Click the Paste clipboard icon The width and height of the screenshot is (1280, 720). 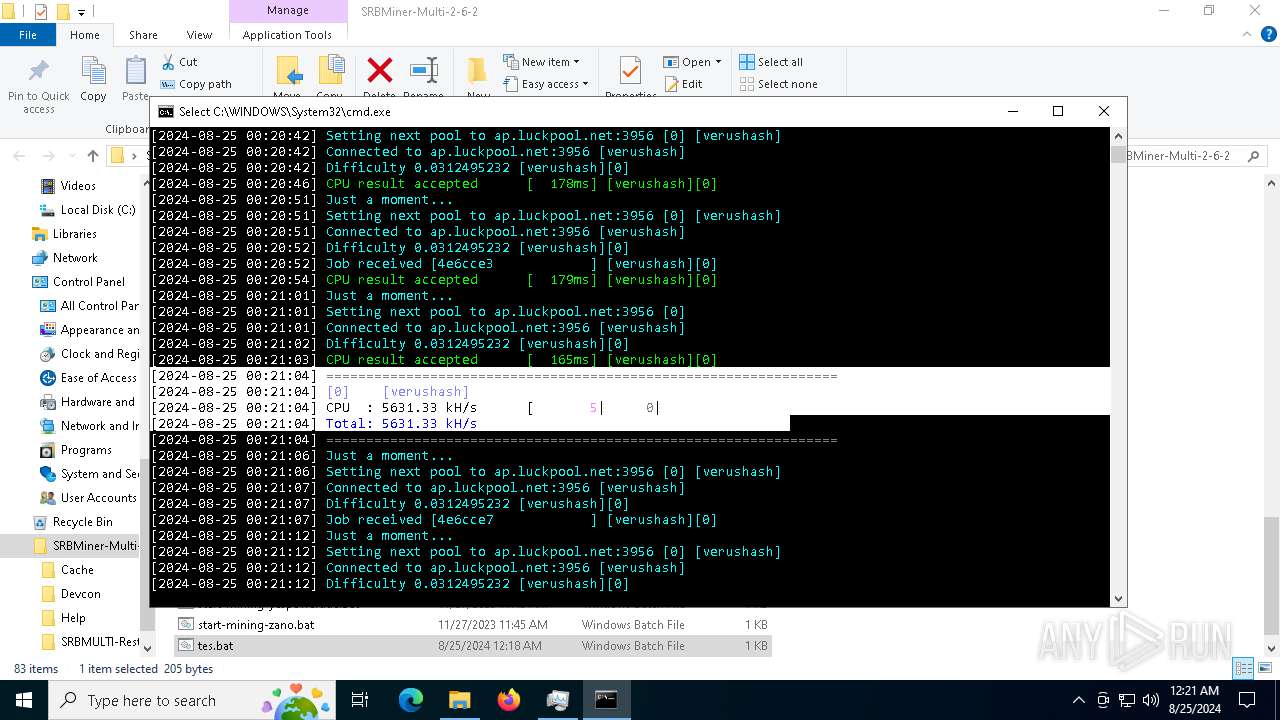pos(136,72)
